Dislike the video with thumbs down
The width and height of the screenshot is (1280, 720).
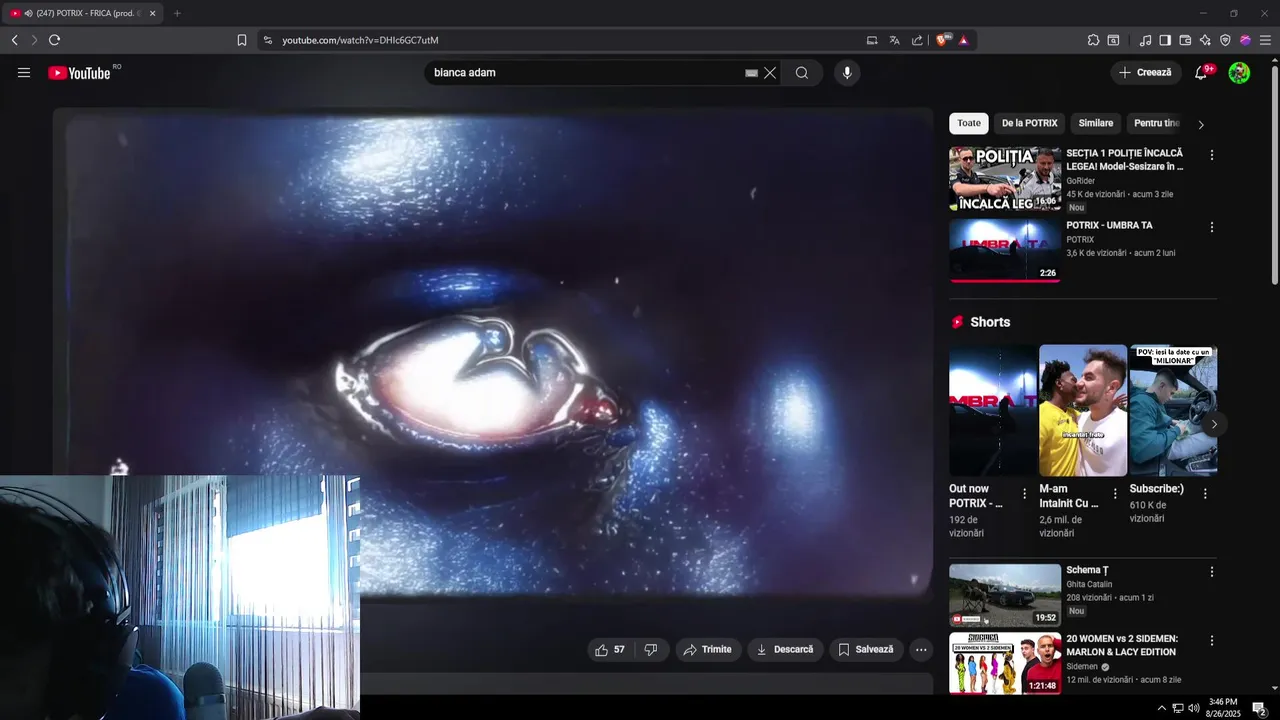pos(651,650)
